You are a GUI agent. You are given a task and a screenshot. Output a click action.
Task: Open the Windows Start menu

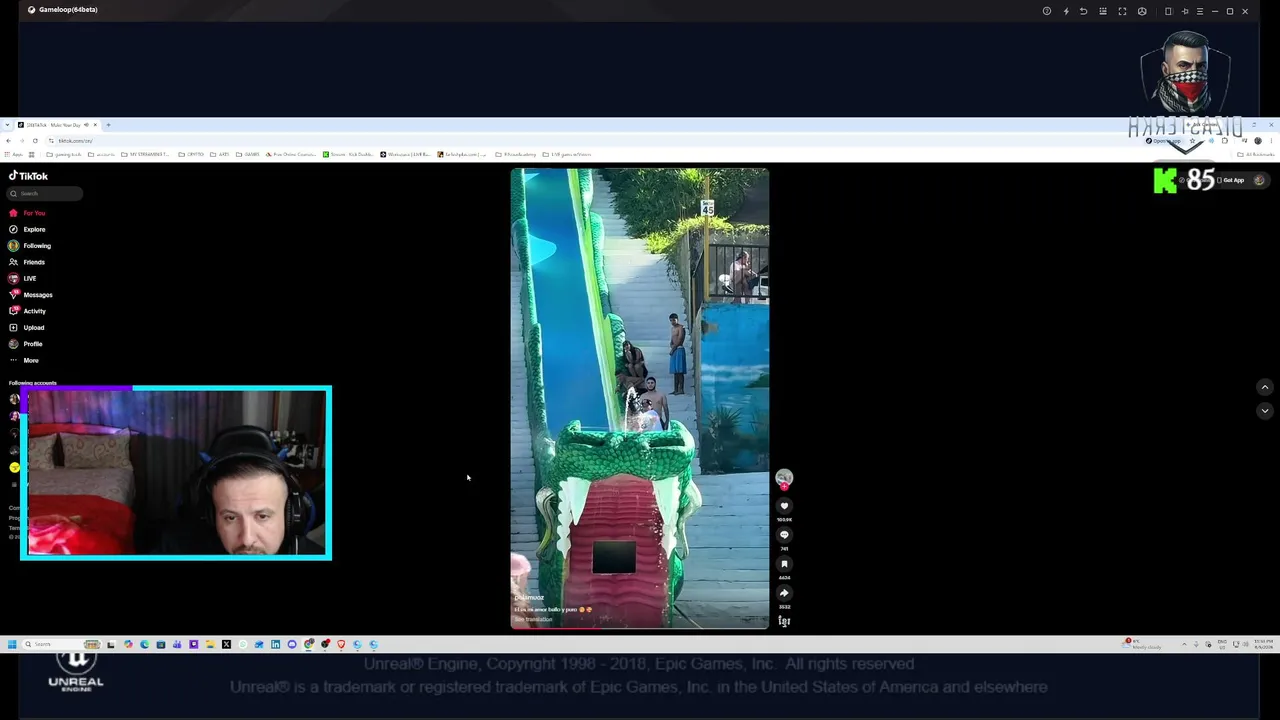pos(12,644)
